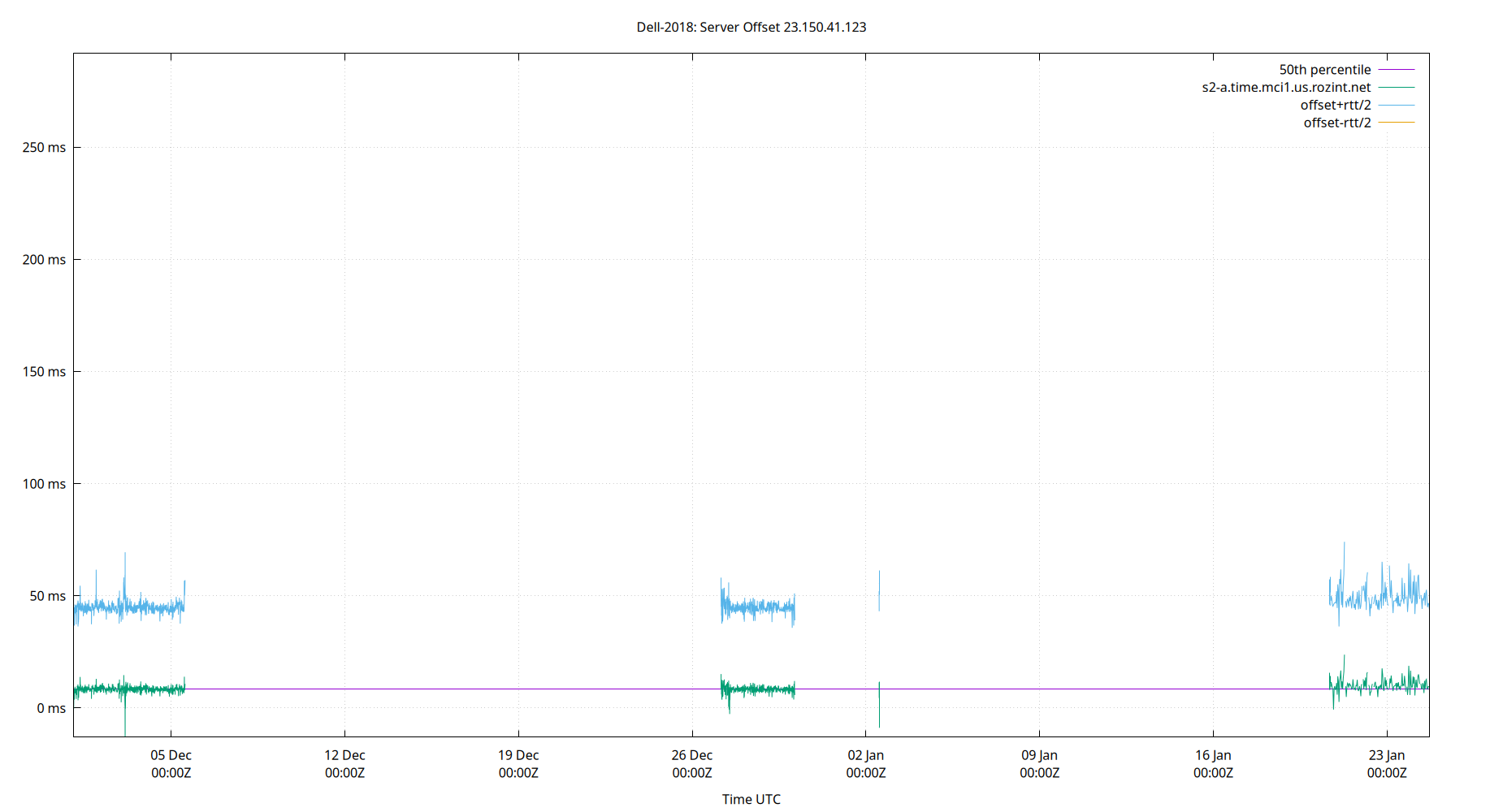Select the "50th percentile" legend label
The width and height of the screenshot is (1503, 812).
[1324, 70]
